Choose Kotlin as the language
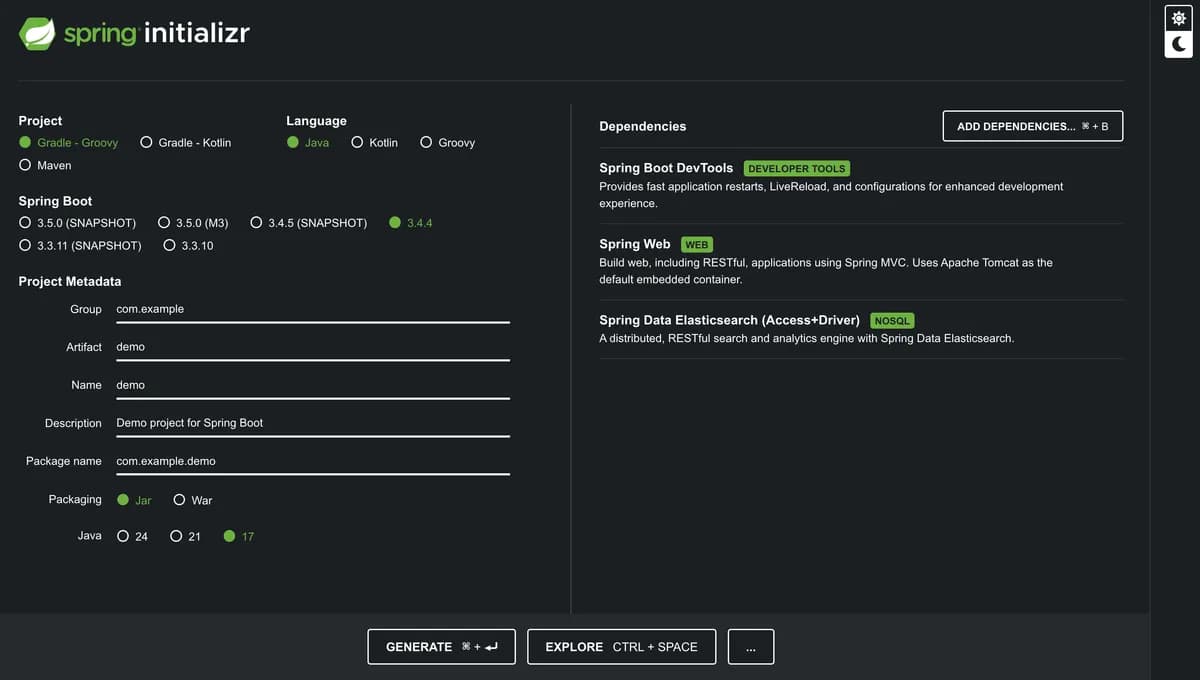This screenshot has width=1200, height=680. 374,143
